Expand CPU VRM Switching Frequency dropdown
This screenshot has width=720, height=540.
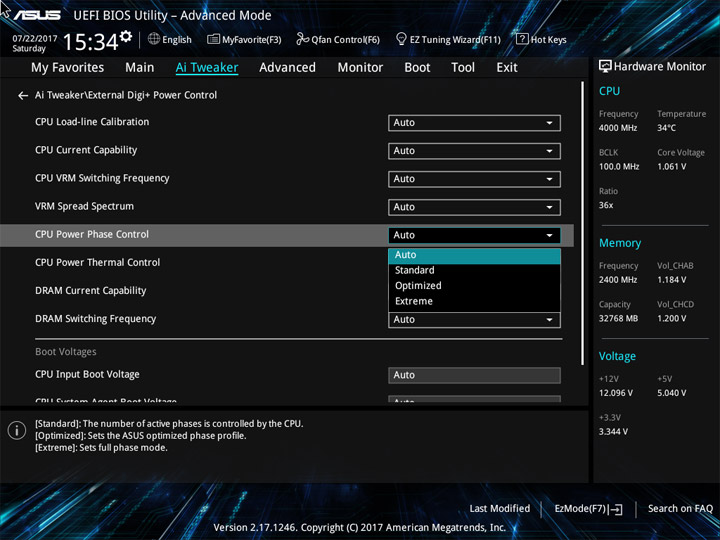pyautogui.click(x=474, y=179)
